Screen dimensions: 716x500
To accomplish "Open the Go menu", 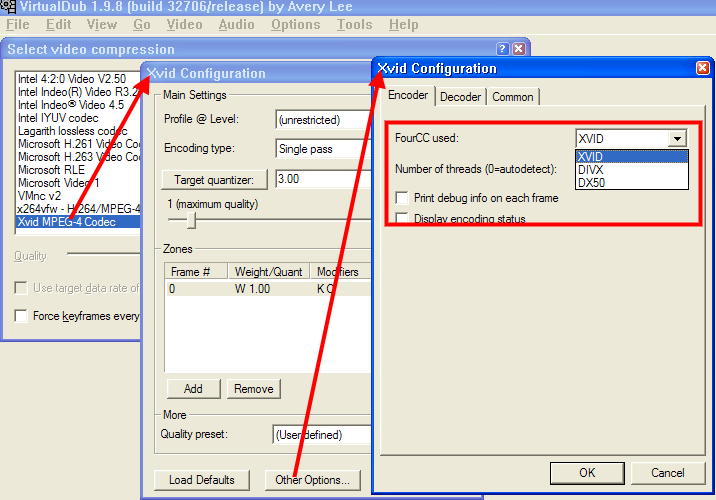I will (142, 24).
